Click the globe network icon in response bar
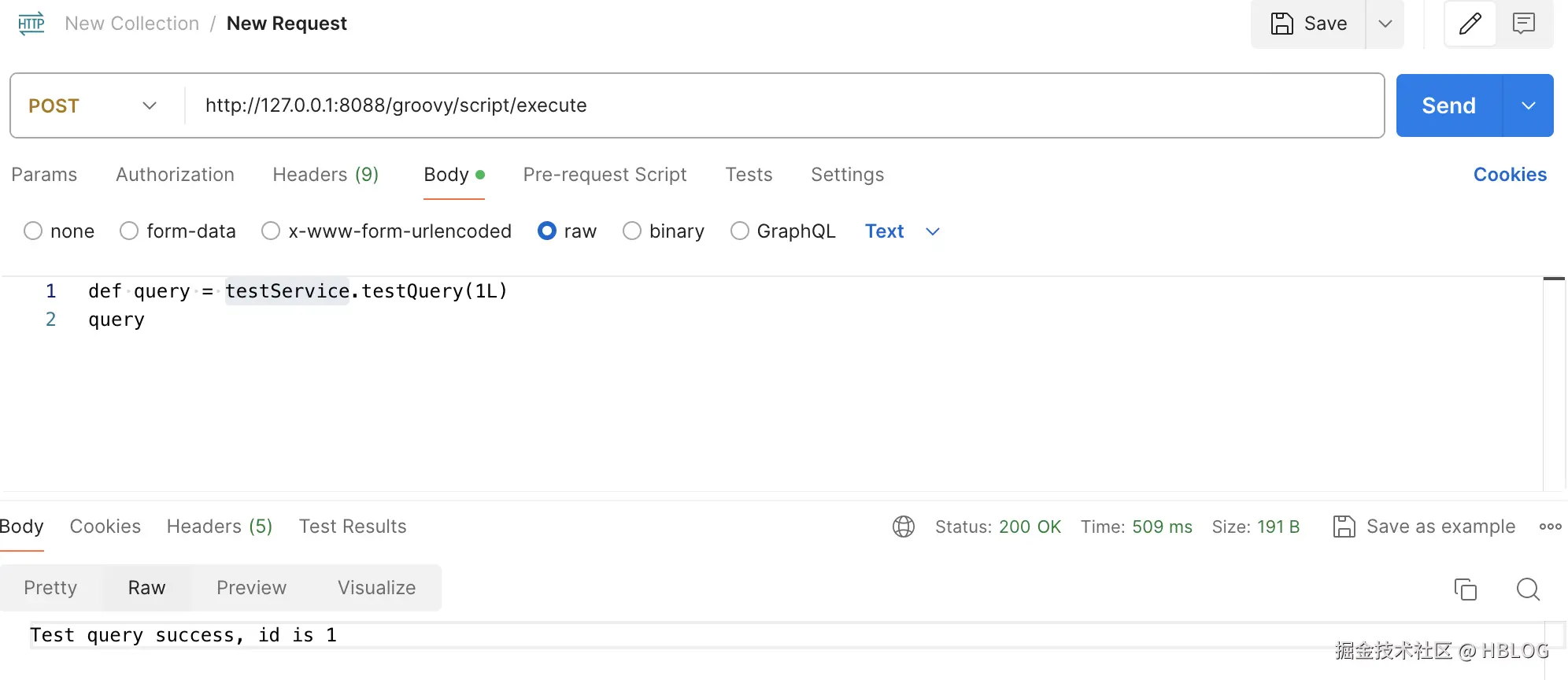 pos(904,527)
